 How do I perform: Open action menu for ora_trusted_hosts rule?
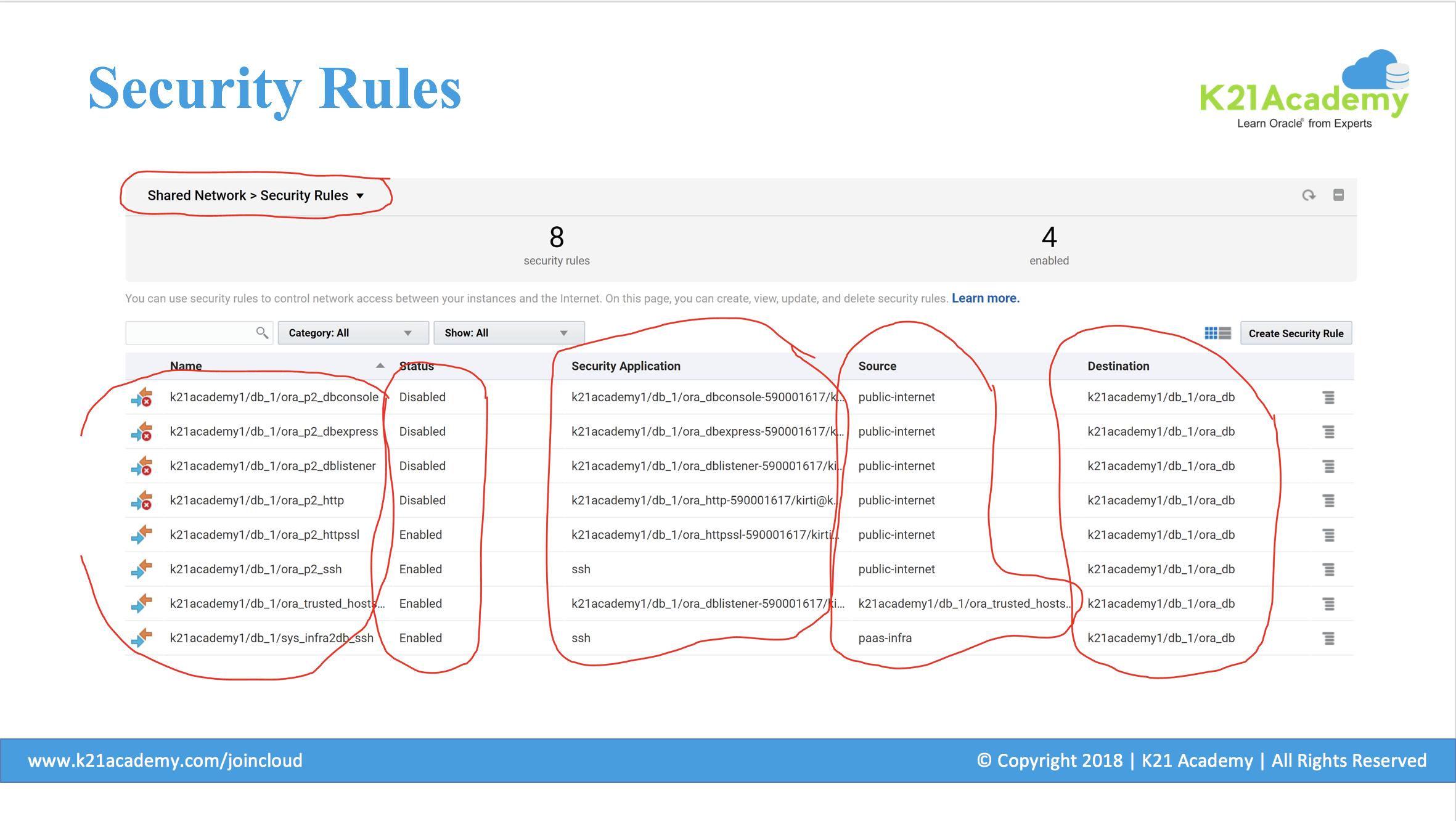click(x=1328, y=604)
